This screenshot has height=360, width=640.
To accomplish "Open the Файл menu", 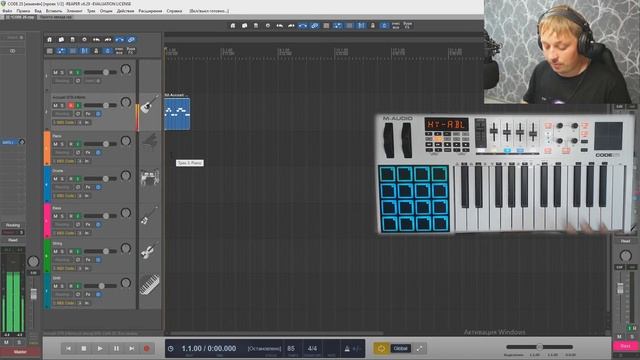I will [x=7, y=11].
